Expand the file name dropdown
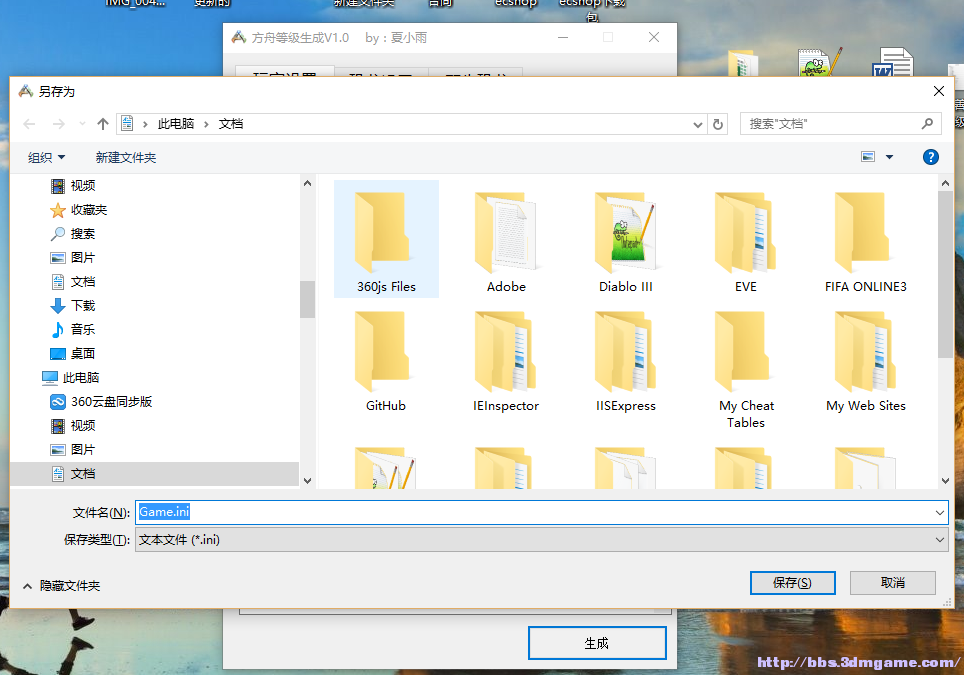 (939, 513)
